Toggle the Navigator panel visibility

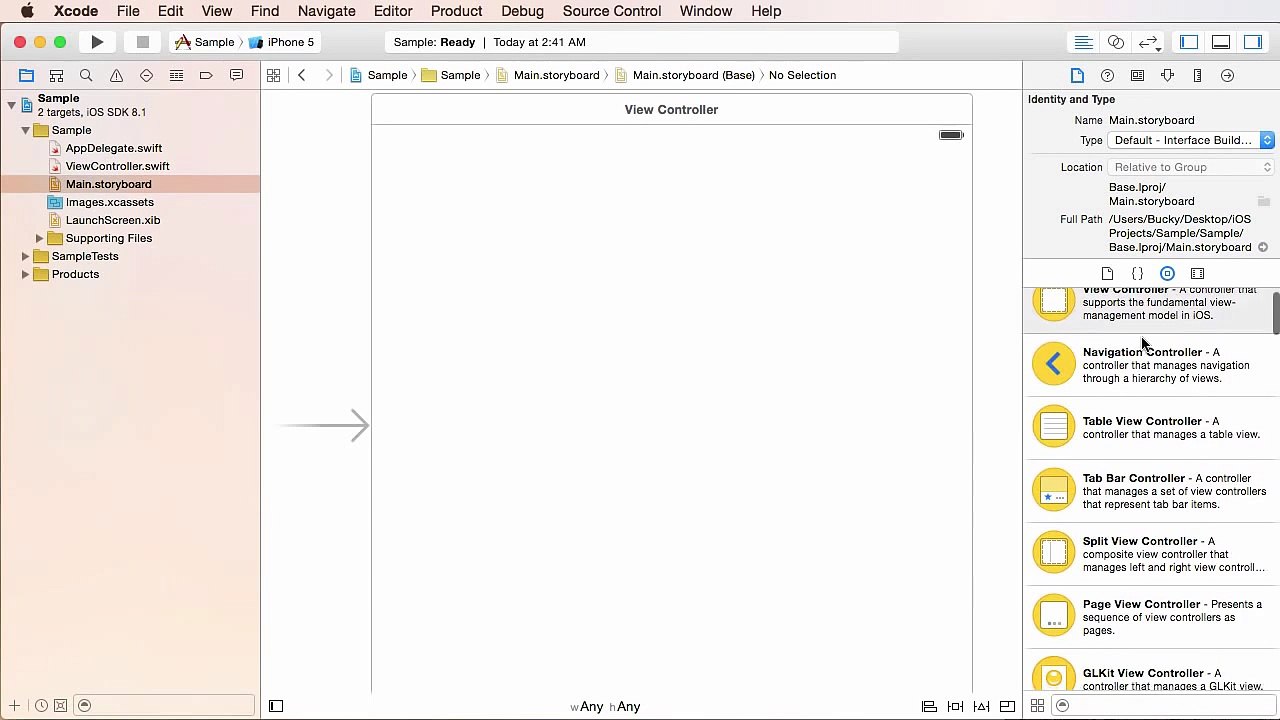tap(1189, 42)
